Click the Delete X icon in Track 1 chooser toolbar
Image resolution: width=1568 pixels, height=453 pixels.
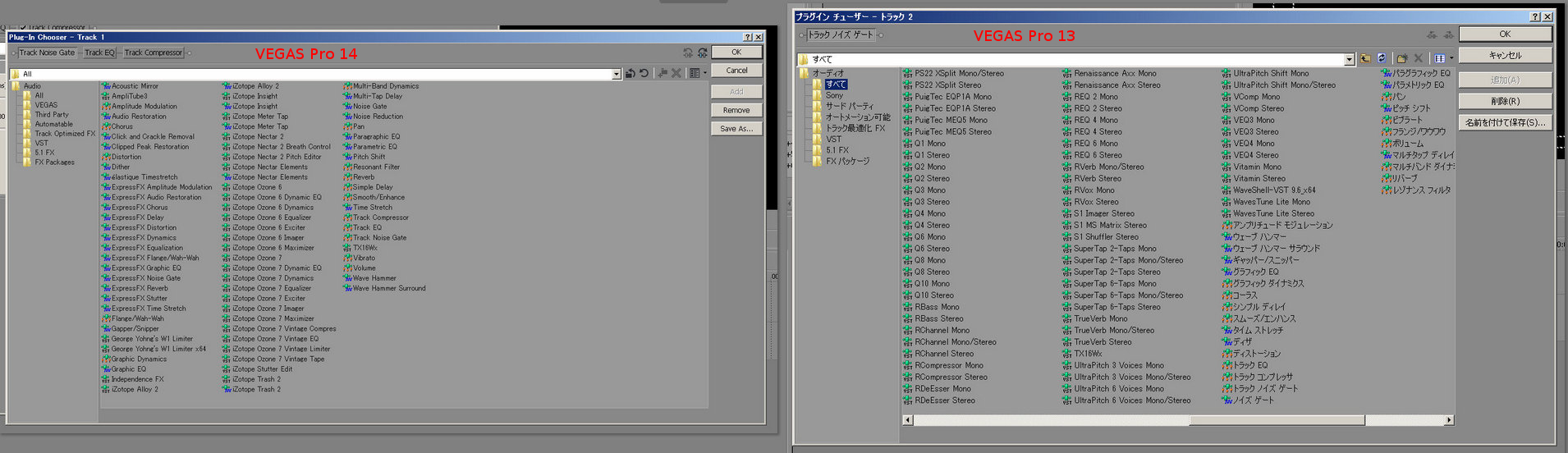click(x=676, y=74)
